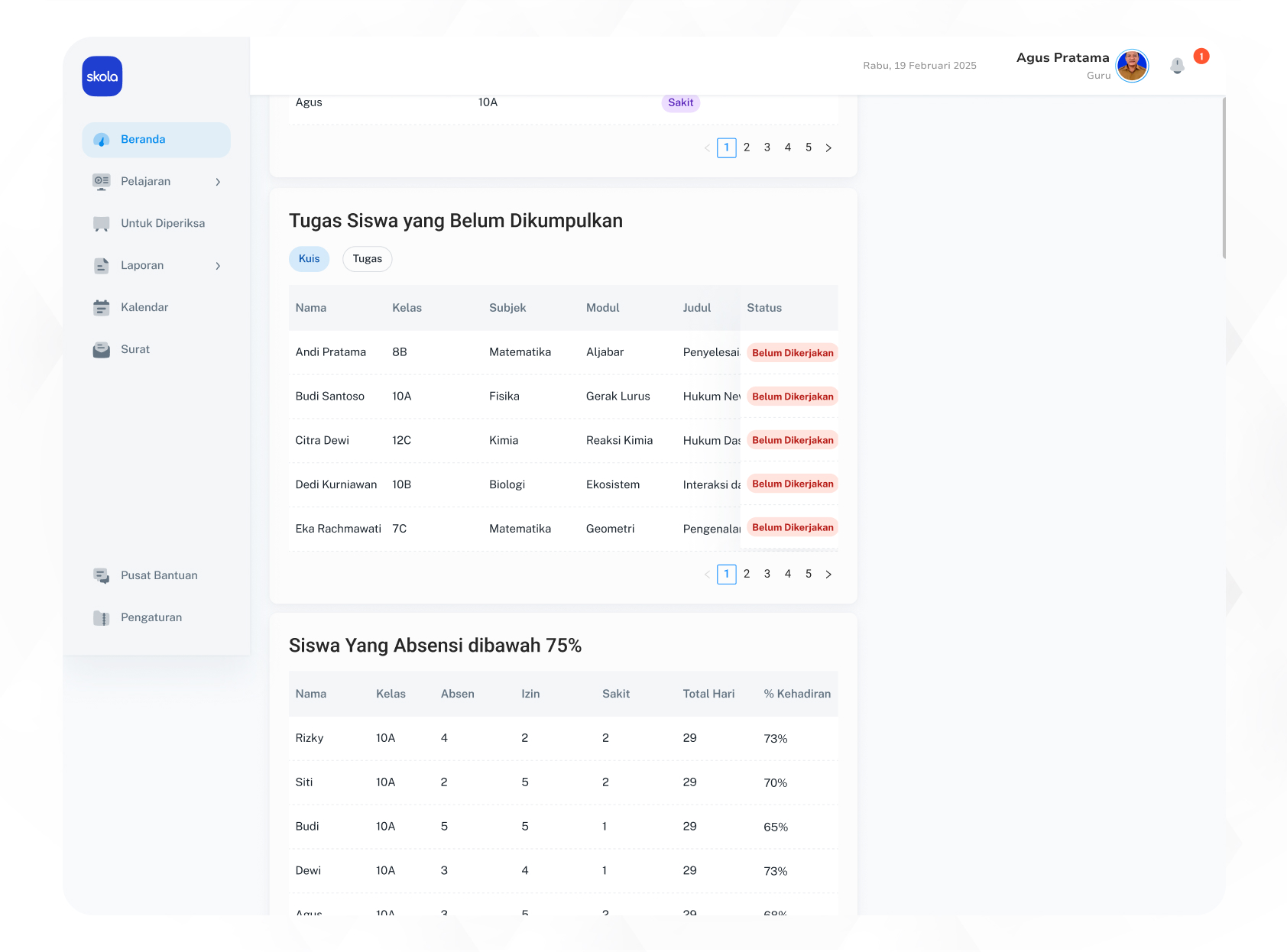This screenshot has height=952, width=1287.
Task: Open the notification bell
Action: pyautogui.click(x=1177, y=66)
